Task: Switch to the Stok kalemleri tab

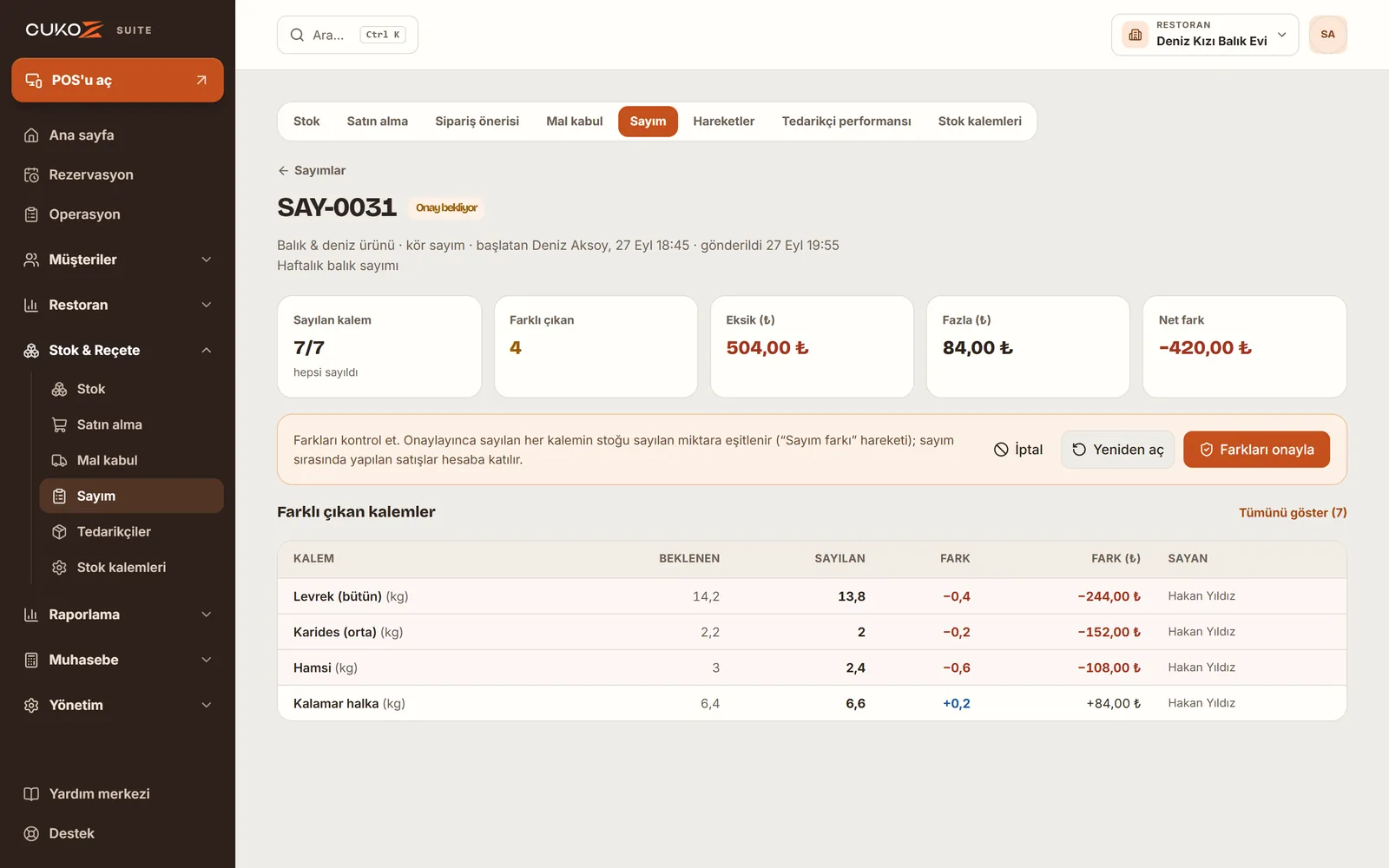Action: coord(979,122)
